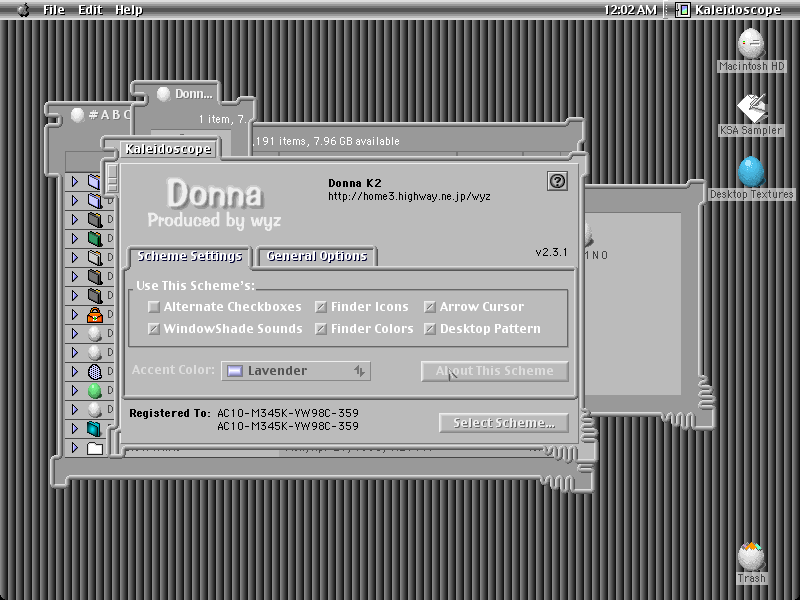Open the Kaleidoscope application menu

(728, 10)
